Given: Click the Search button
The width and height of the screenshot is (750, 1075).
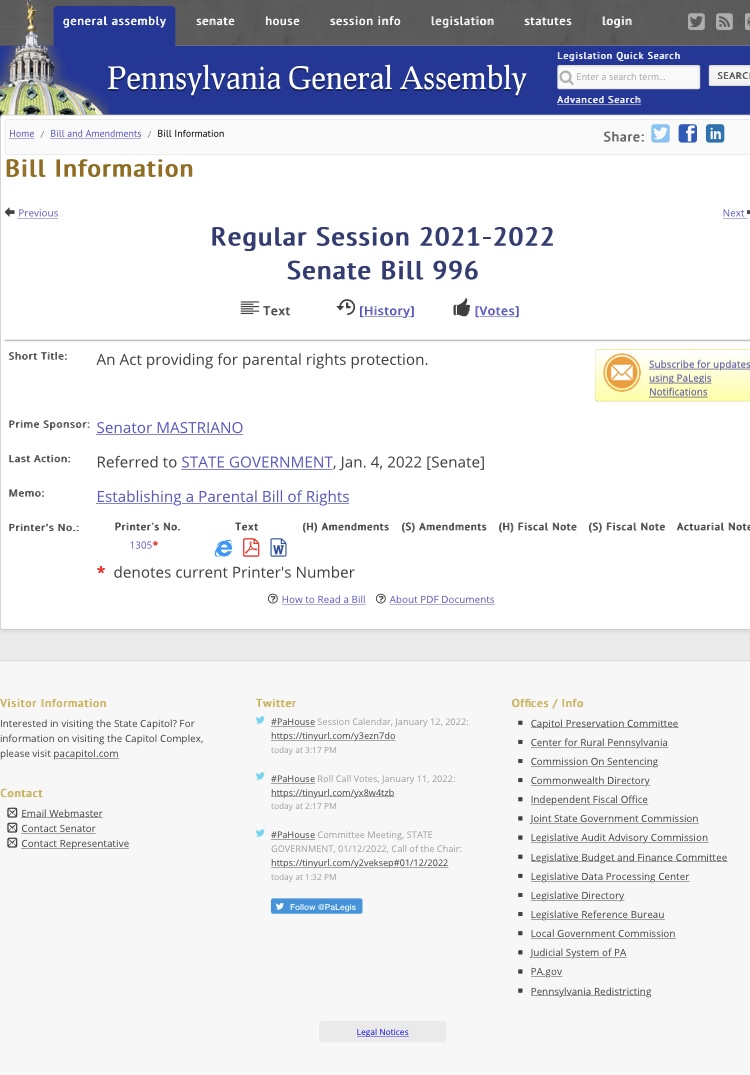Looking at the screenshot, I should click(730, 76).
